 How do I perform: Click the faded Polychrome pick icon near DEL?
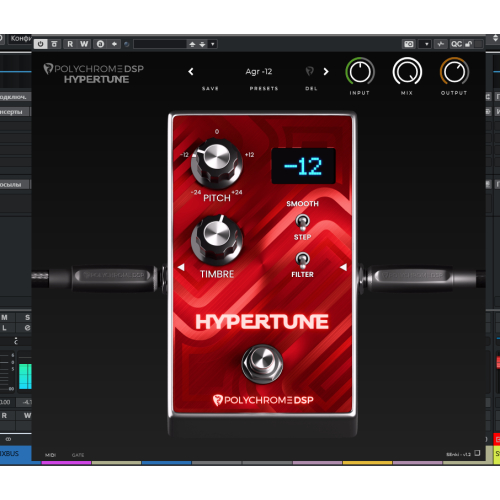click(x=309, y=71)
